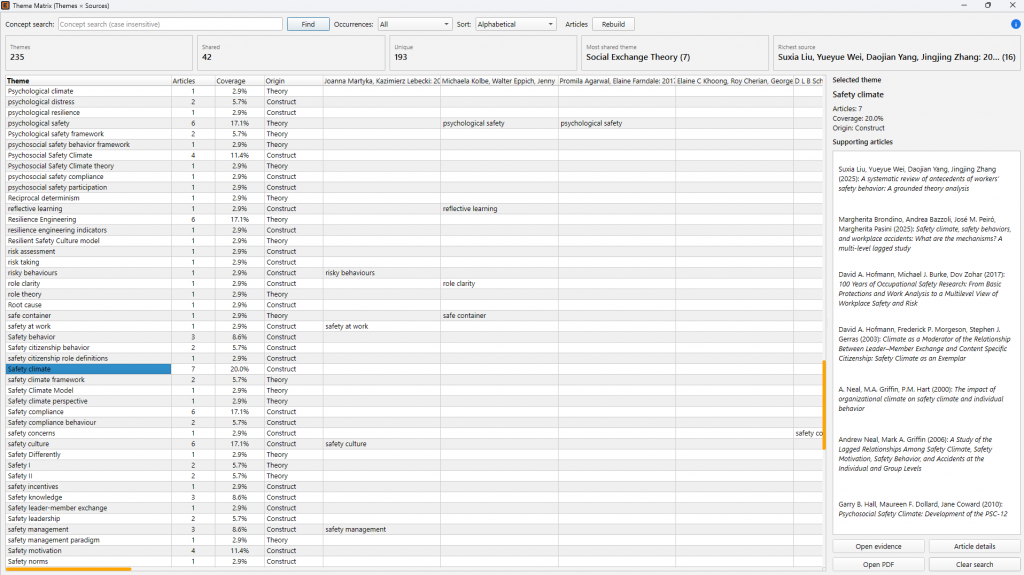
Task: Select the 'reflective learning' theme name
Action: point(35,209)
